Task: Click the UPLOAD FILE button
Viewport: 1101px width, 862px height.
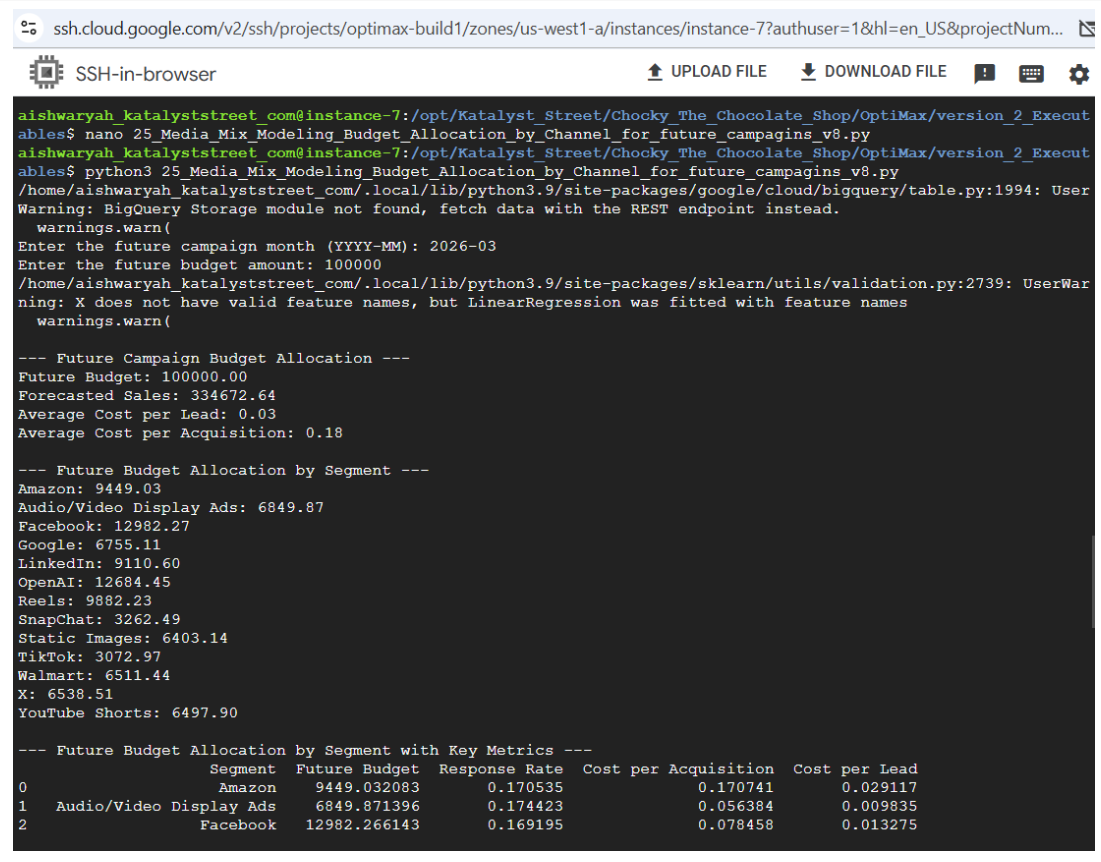Action: tap(707, 72)
